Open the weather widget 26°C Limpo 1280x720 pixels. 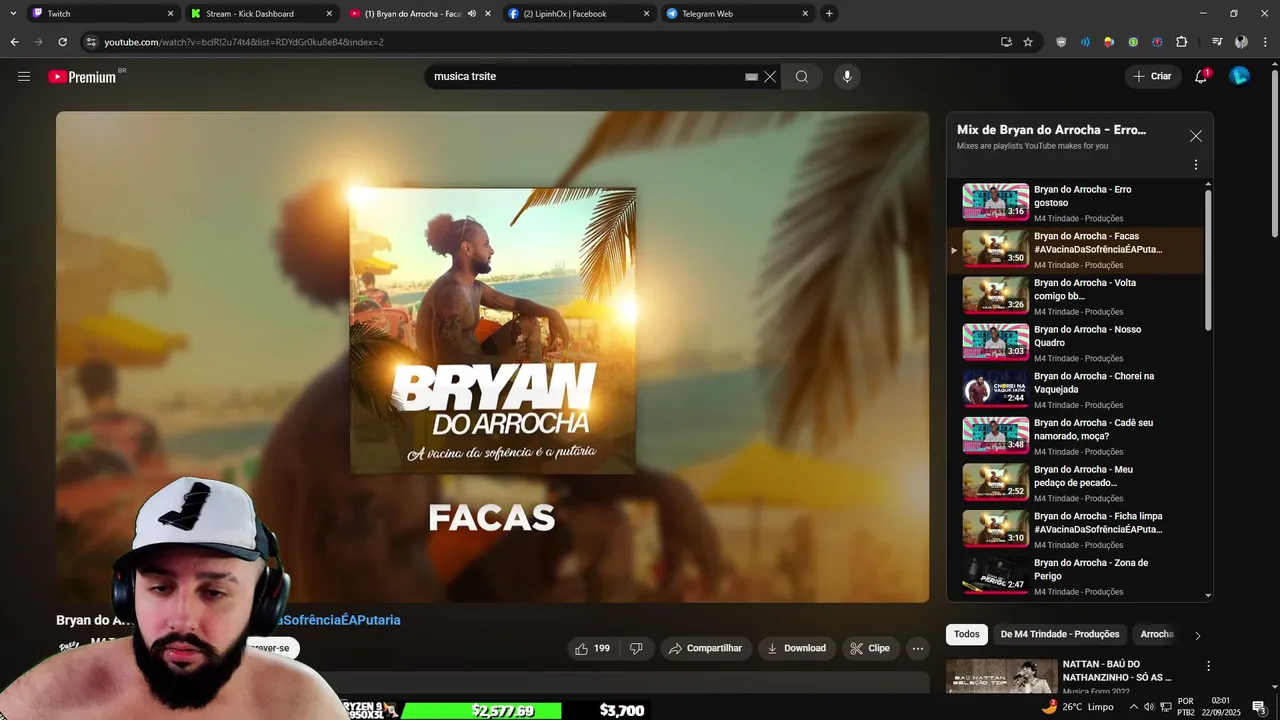tap(1078, 706)
